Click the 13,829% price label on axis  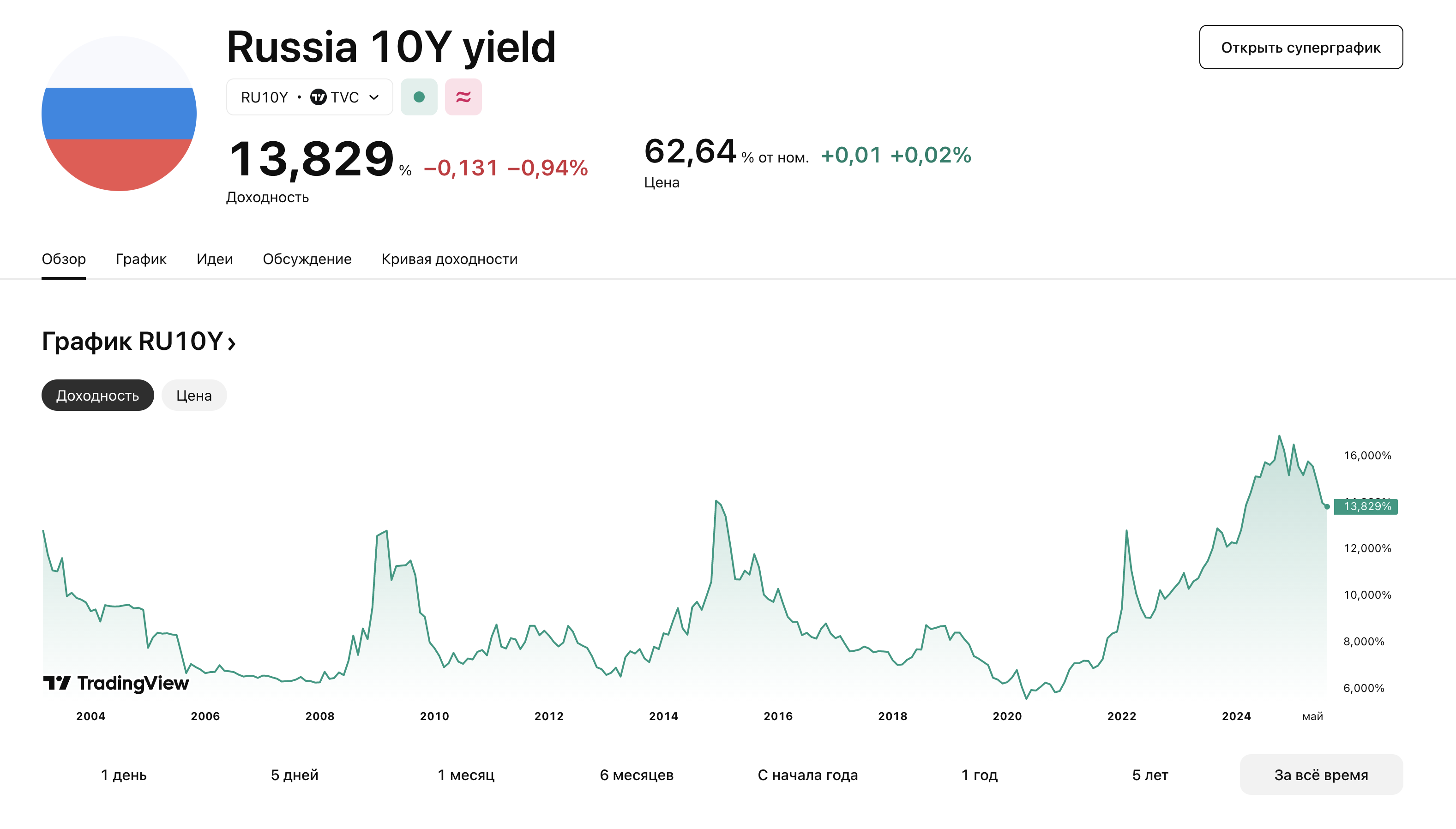[1366, 506]
